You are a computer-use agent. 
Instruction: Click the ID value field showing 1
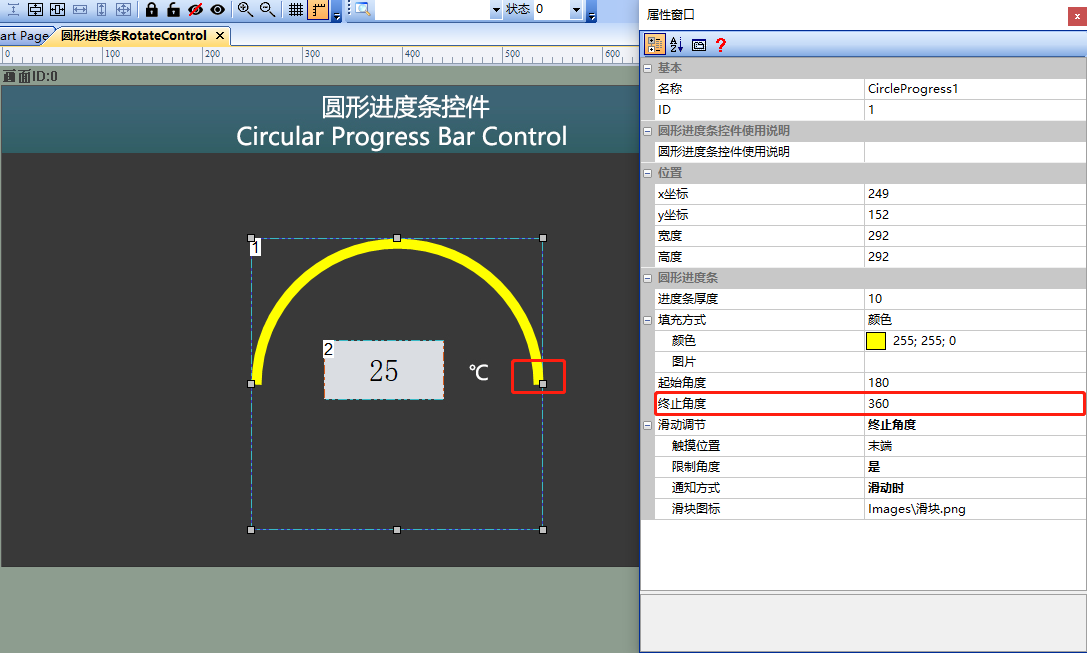[x=975, y=110]
